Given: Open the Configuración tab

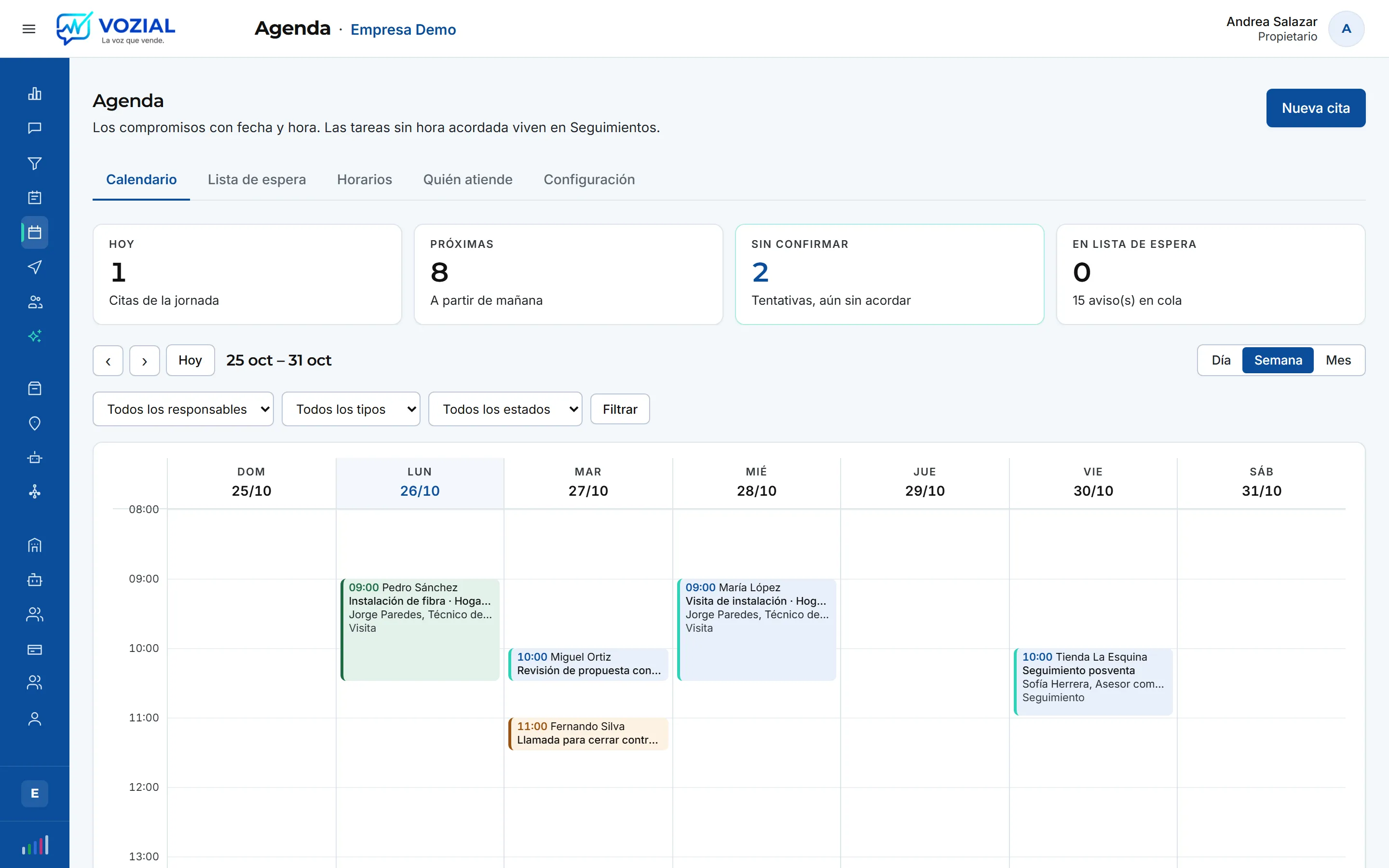Looking at the screenshot, I should tap(589, 180).
